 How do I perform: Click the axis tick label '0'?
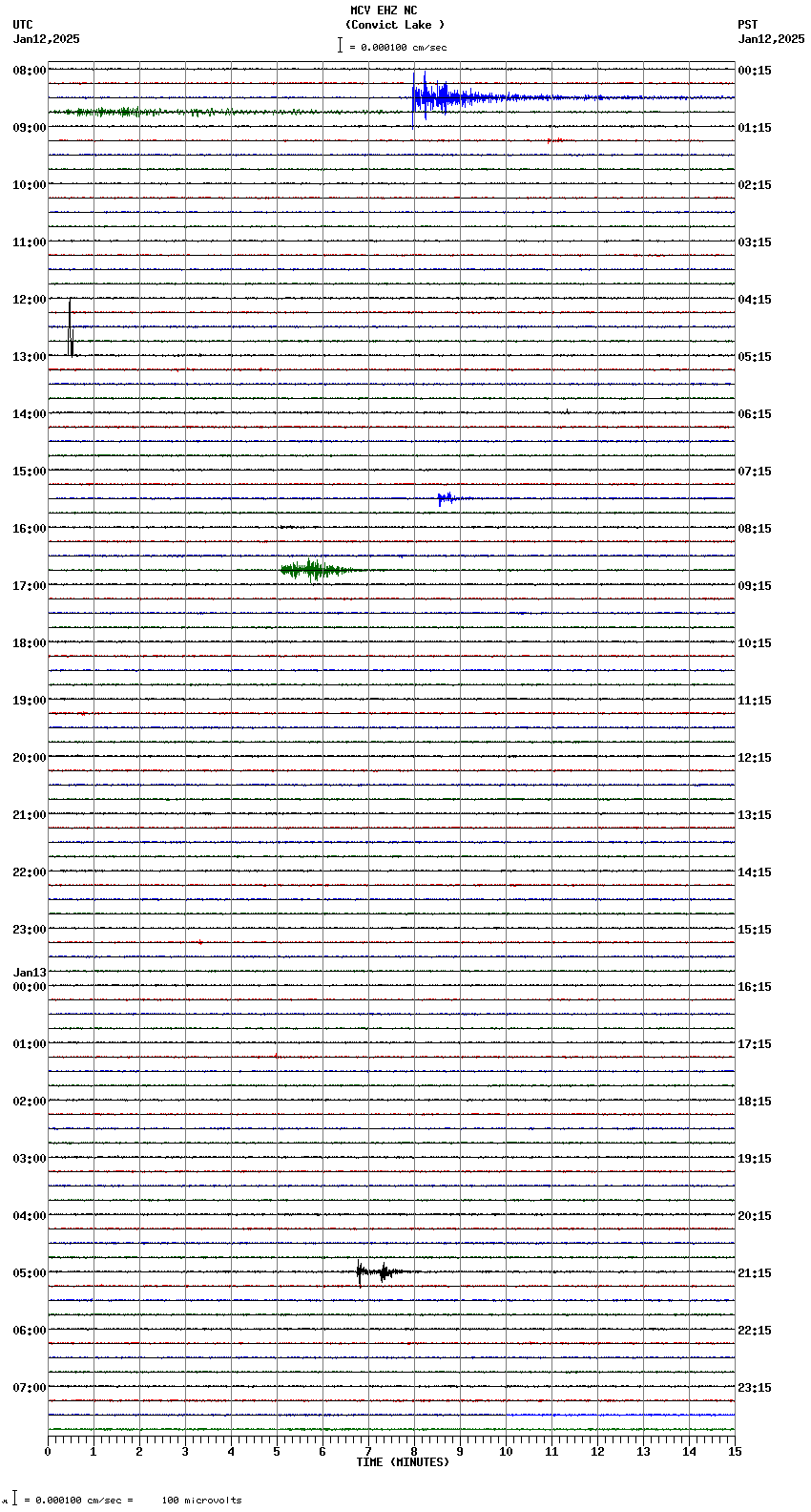tap(48, 1452)
